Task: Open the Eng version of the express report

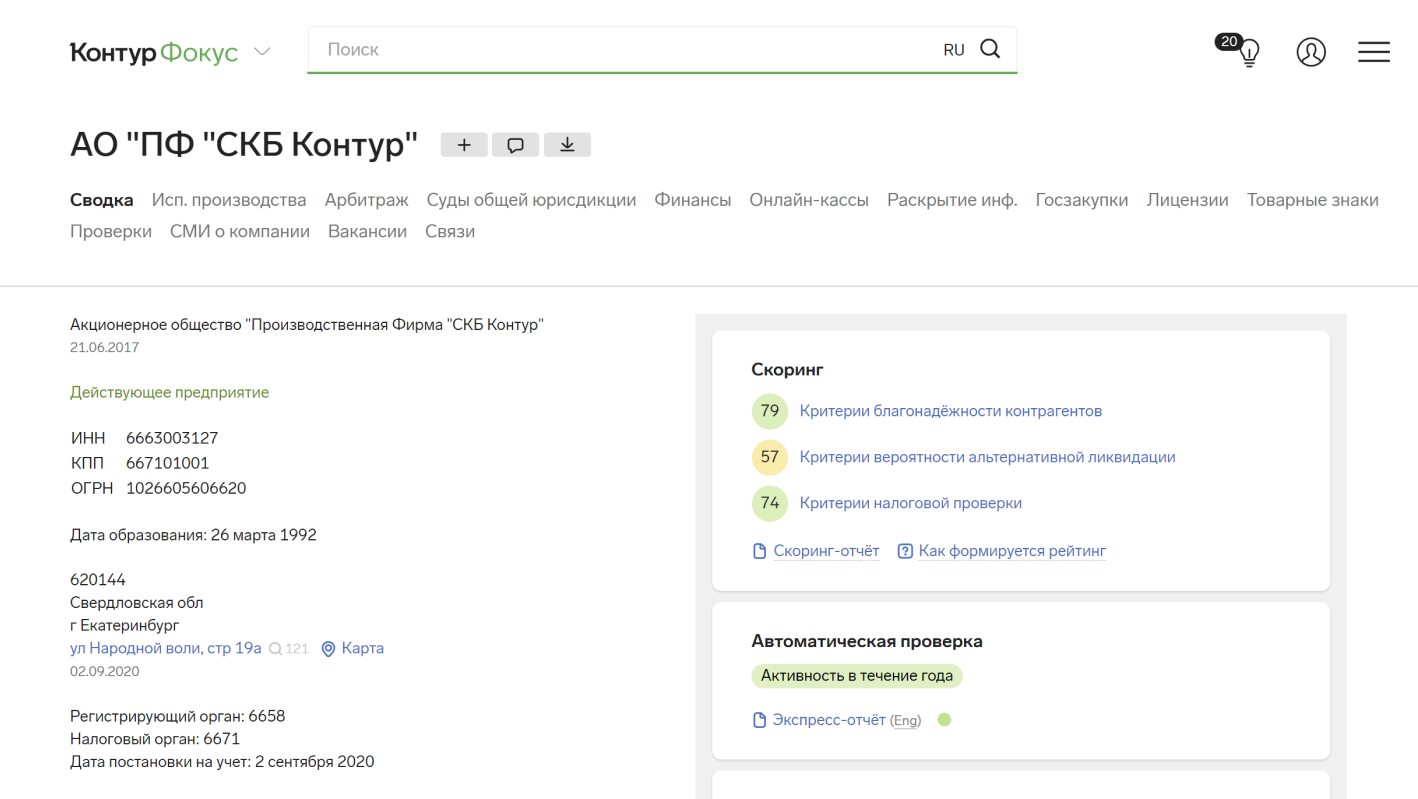Action: coord(906,721)
